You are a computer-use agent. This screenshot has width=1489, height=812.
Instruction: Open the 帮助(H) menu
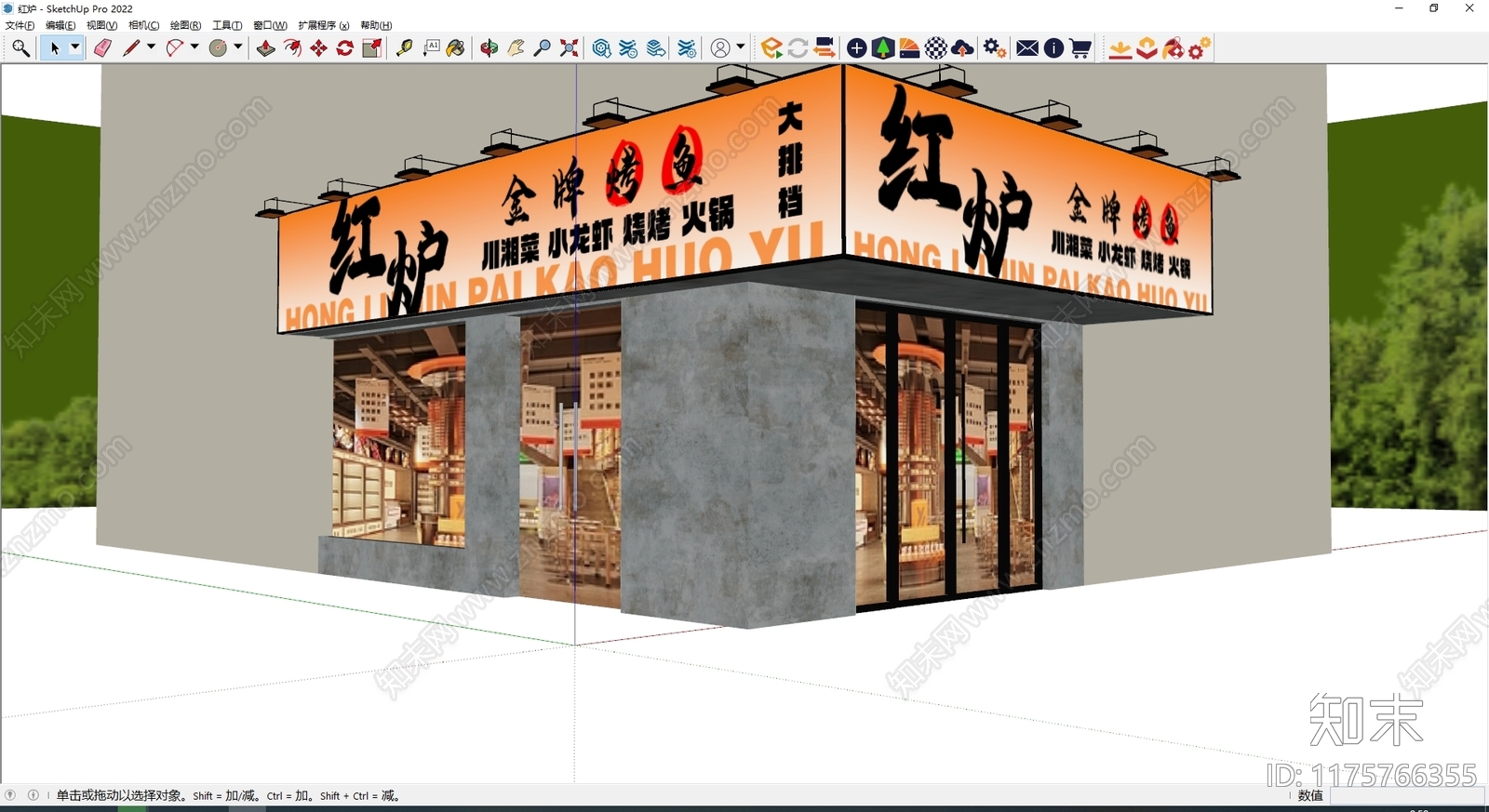click(376, 25)
